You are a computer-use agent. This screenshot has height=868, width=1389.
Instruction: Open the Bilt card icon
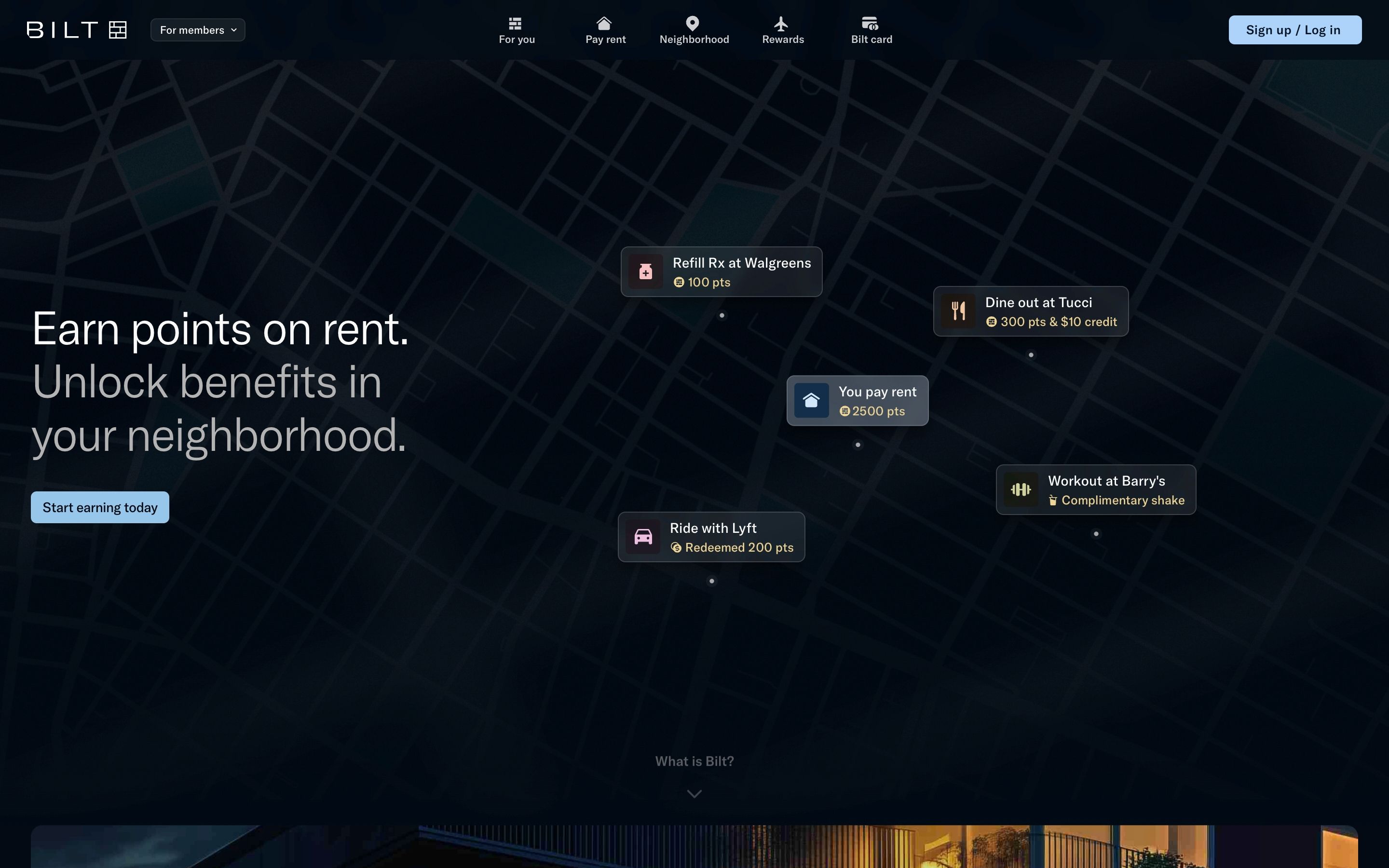(870, 24)
